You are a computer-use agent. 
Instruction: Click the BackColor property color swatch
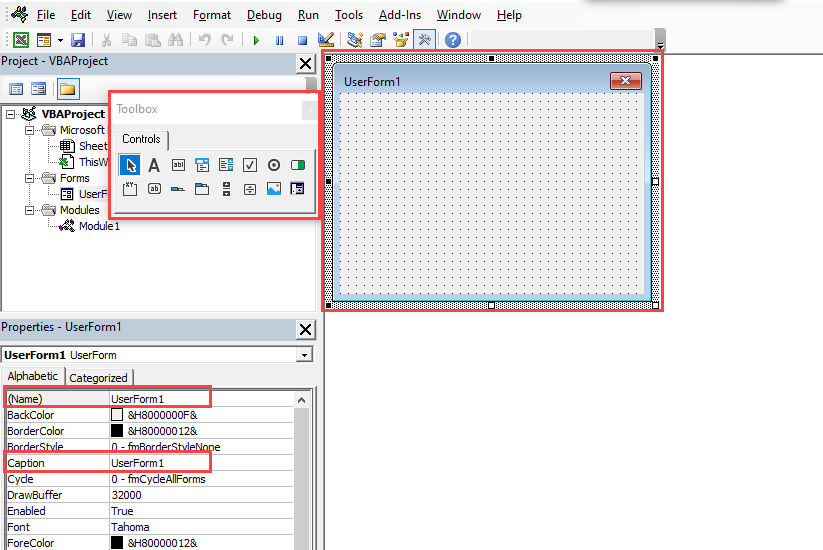[x=117, y=415]
